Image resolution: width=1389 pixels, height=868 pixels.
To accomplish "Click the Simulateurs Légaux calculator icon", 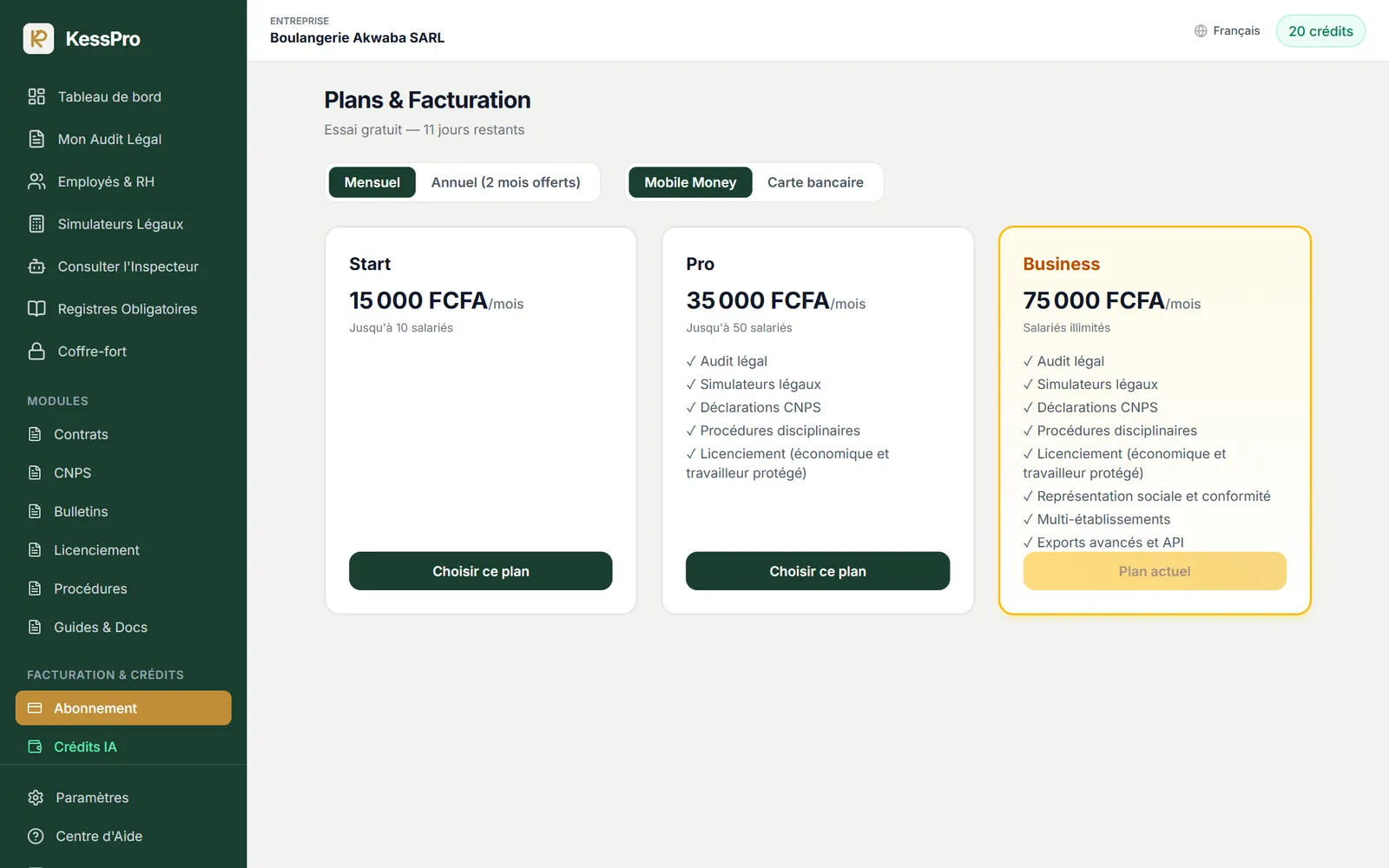I will (36, 224).
